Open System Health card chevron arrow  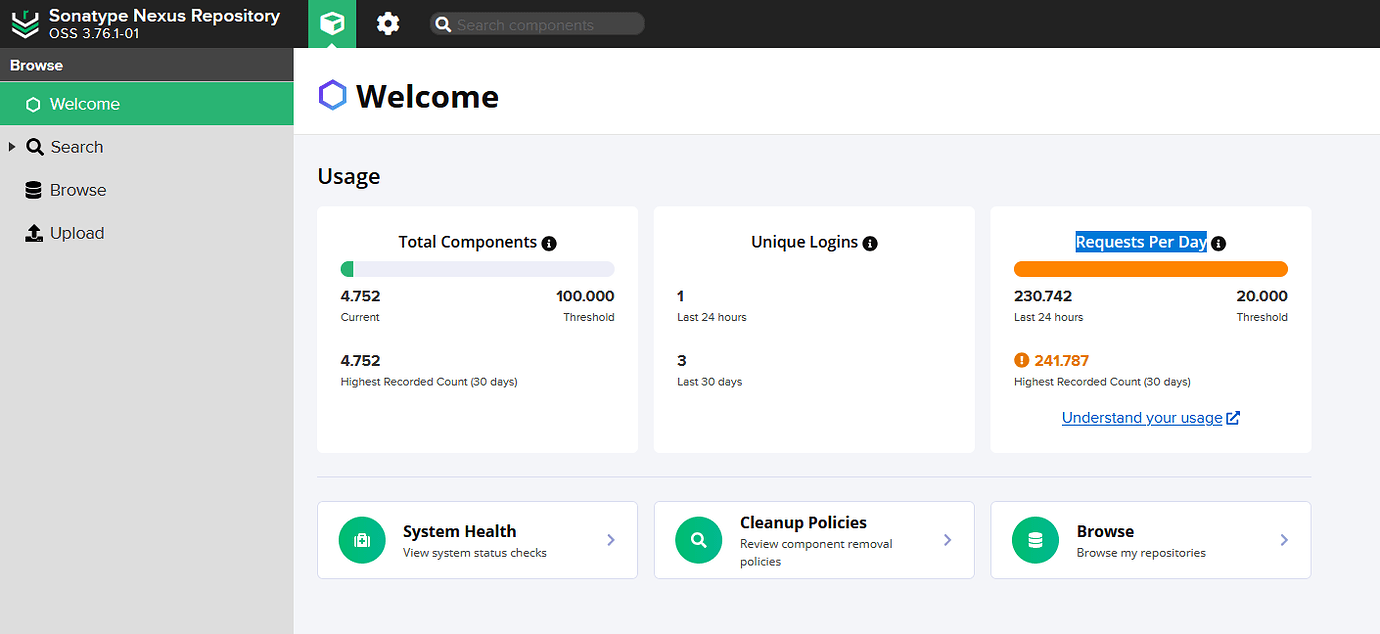pyautogui.click(x=611, y=540)
